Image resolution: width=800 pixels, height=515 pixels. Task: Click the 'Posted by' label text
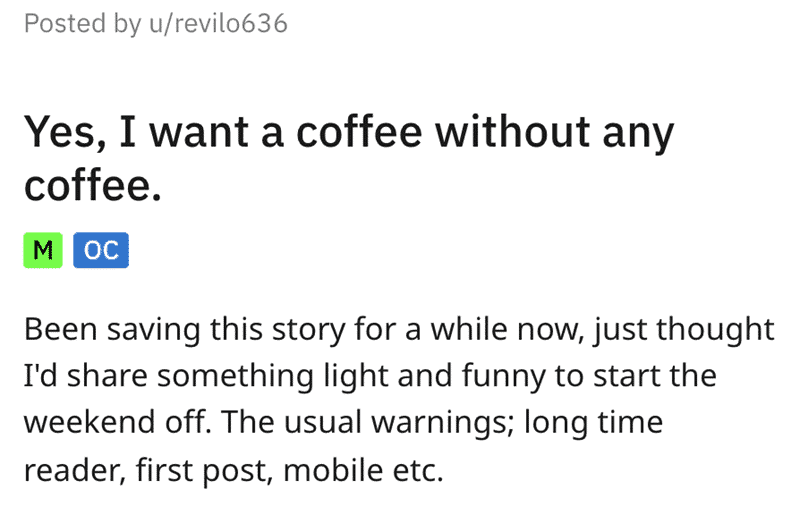pos(83,24)
